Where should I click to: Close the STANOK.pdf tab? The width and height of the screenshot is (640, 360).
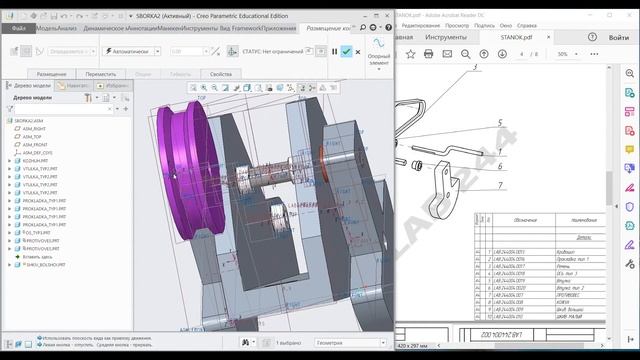coord(548,37)
